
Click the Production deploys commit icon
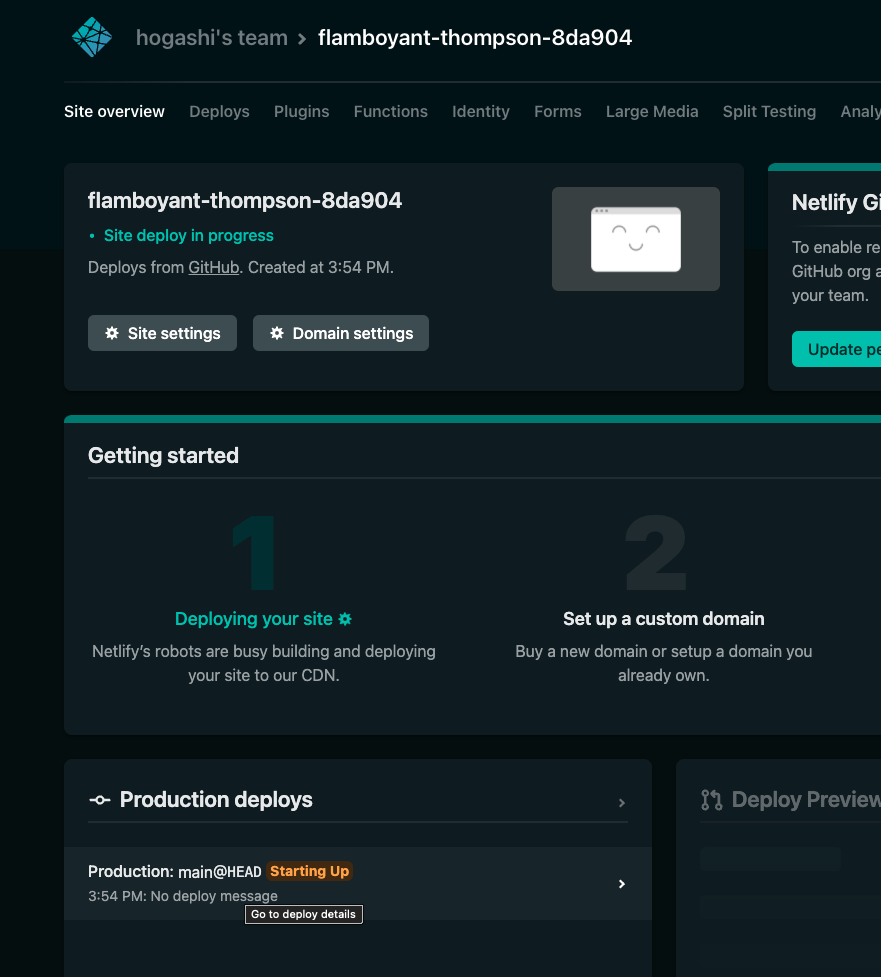pyautogui.click(x=100, y=800)
